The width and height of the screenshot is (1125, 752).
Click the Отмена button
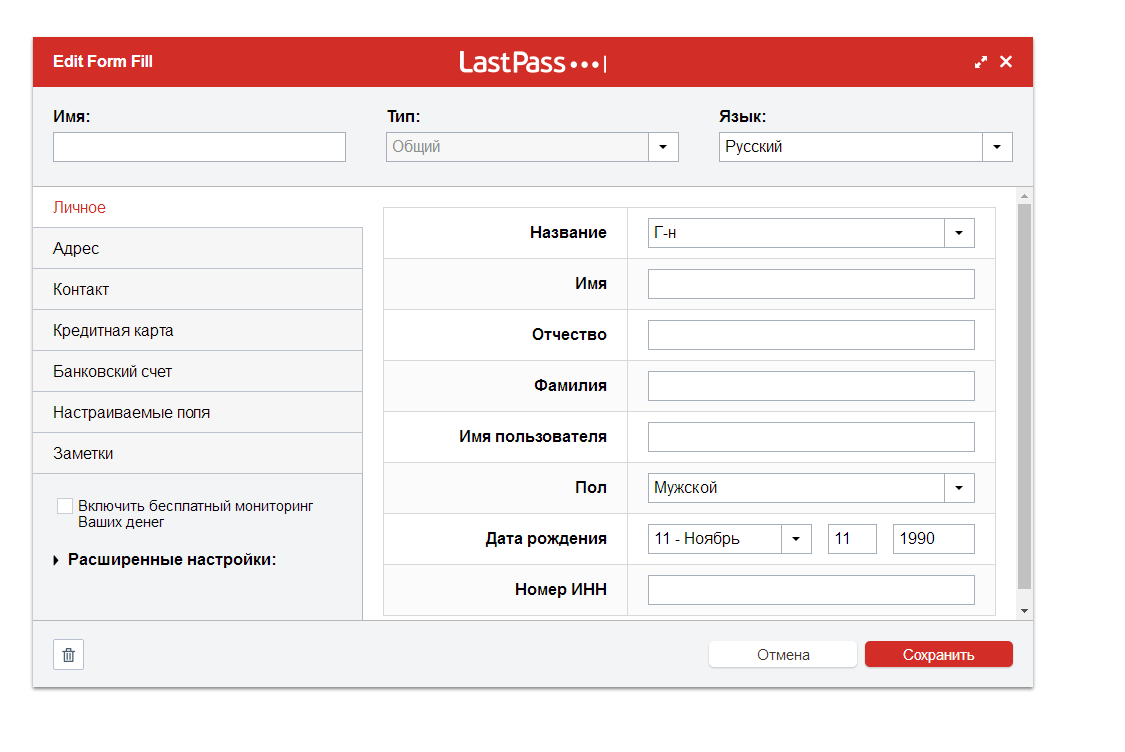point(783,654)
